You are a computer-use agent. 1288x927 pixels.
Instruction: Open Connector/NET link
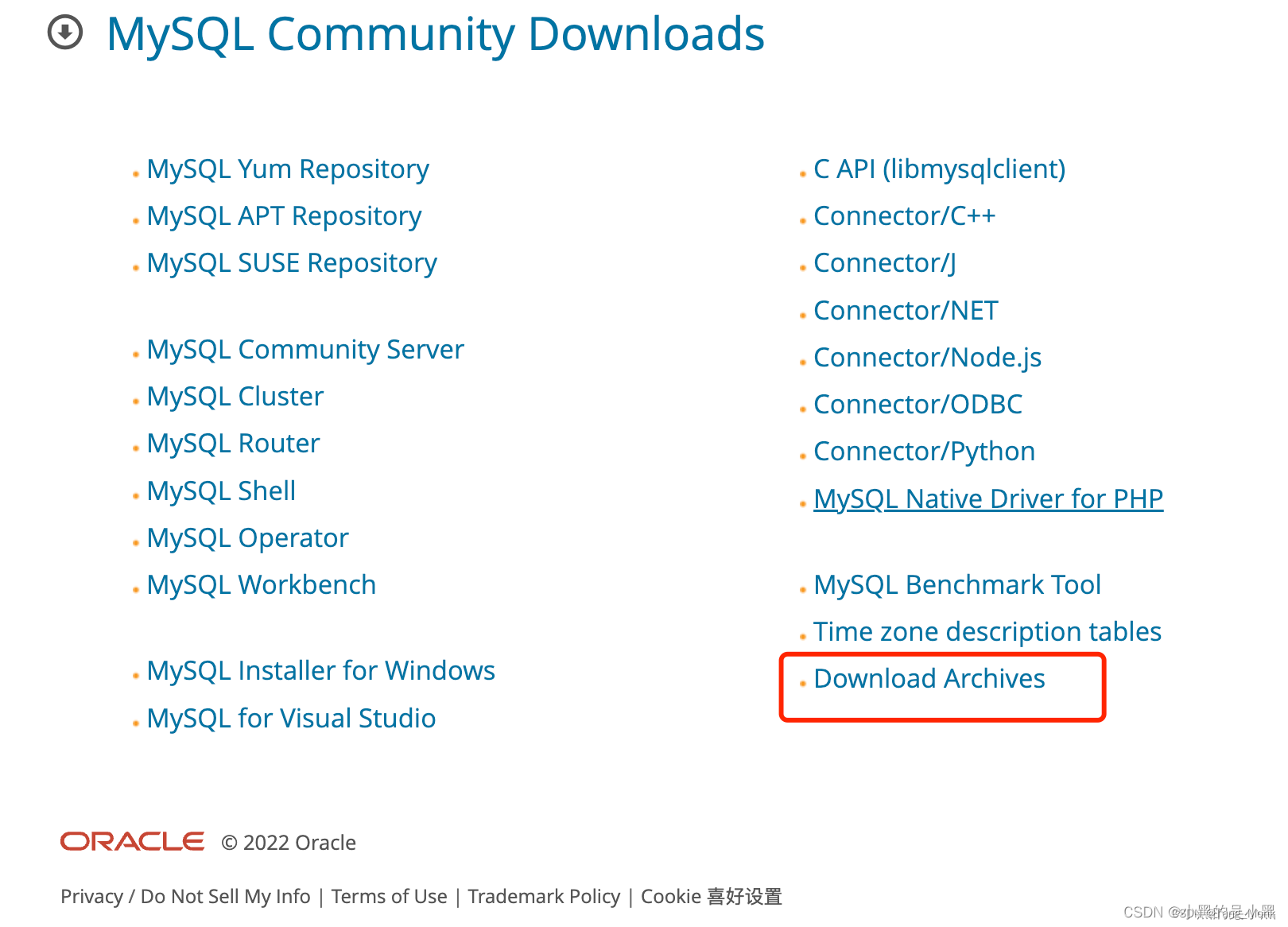click(x=906, y=311)
